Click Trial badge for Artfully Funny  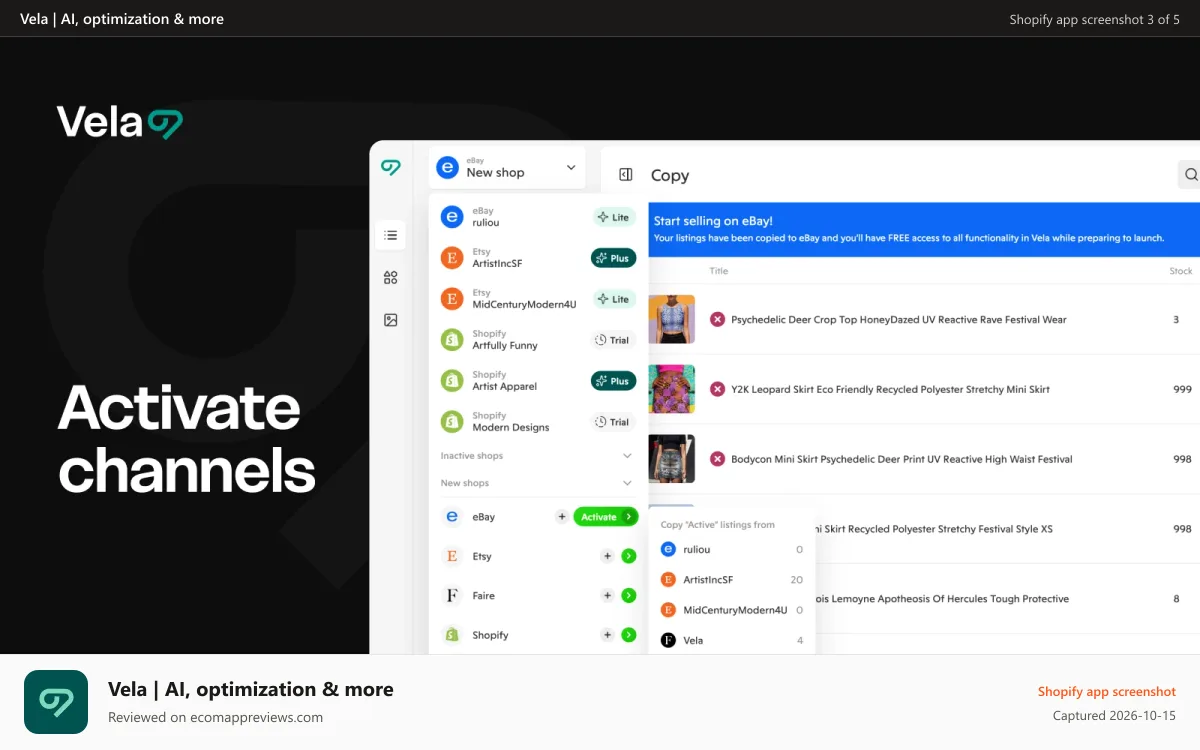[x=614, y=340]
